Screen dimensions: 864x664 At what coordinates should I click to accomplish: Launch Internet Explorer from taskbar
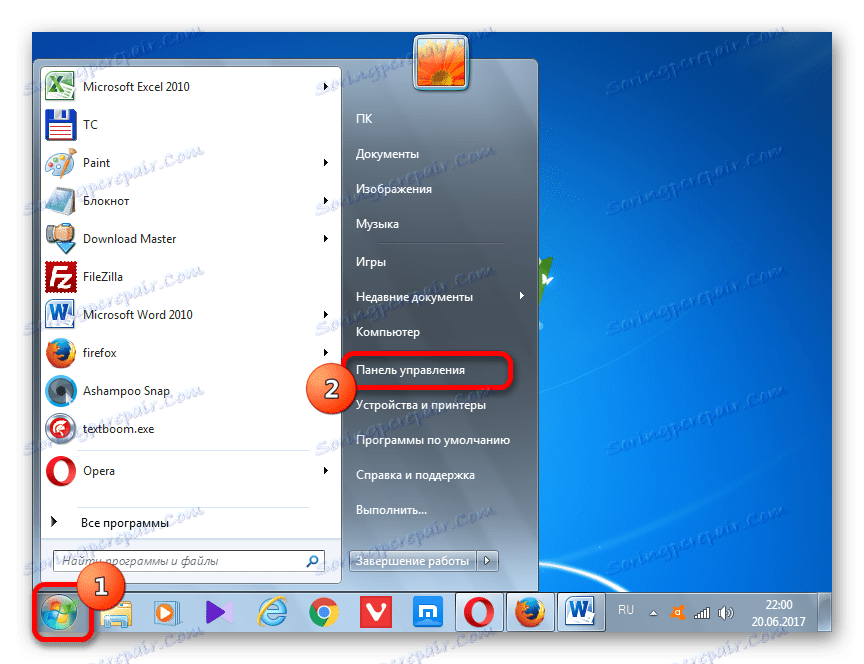[272, 612]
